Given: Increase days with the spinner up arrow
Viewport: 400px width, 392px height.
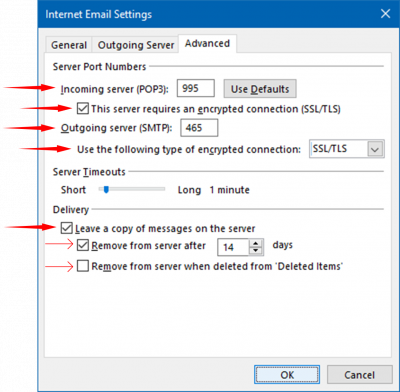Looking at the screenshot, I should click(256, 243).
